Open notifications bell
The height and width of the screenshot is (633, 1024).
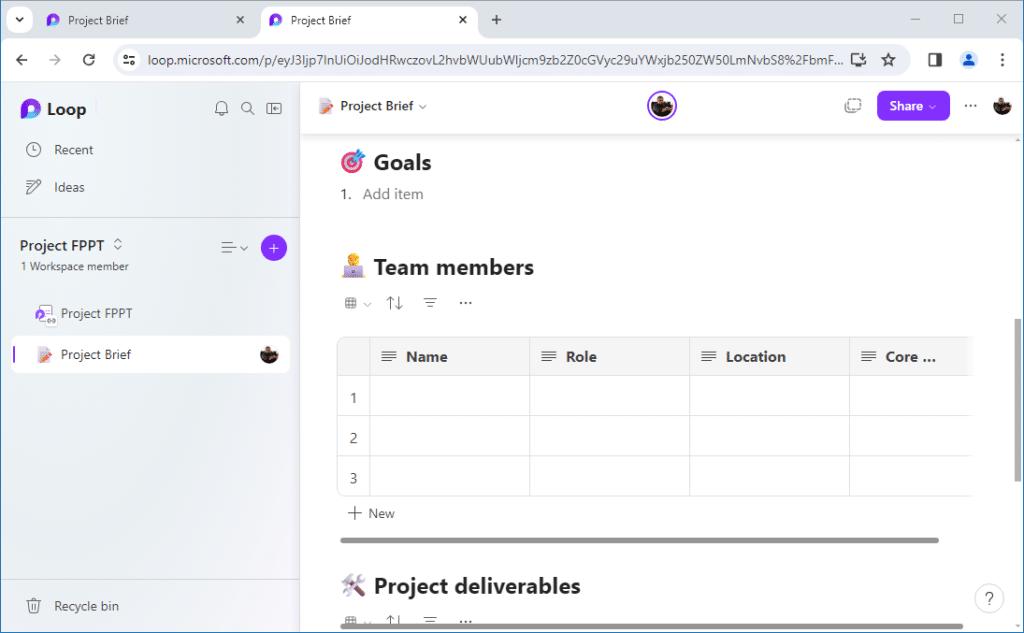click(221, 108)
